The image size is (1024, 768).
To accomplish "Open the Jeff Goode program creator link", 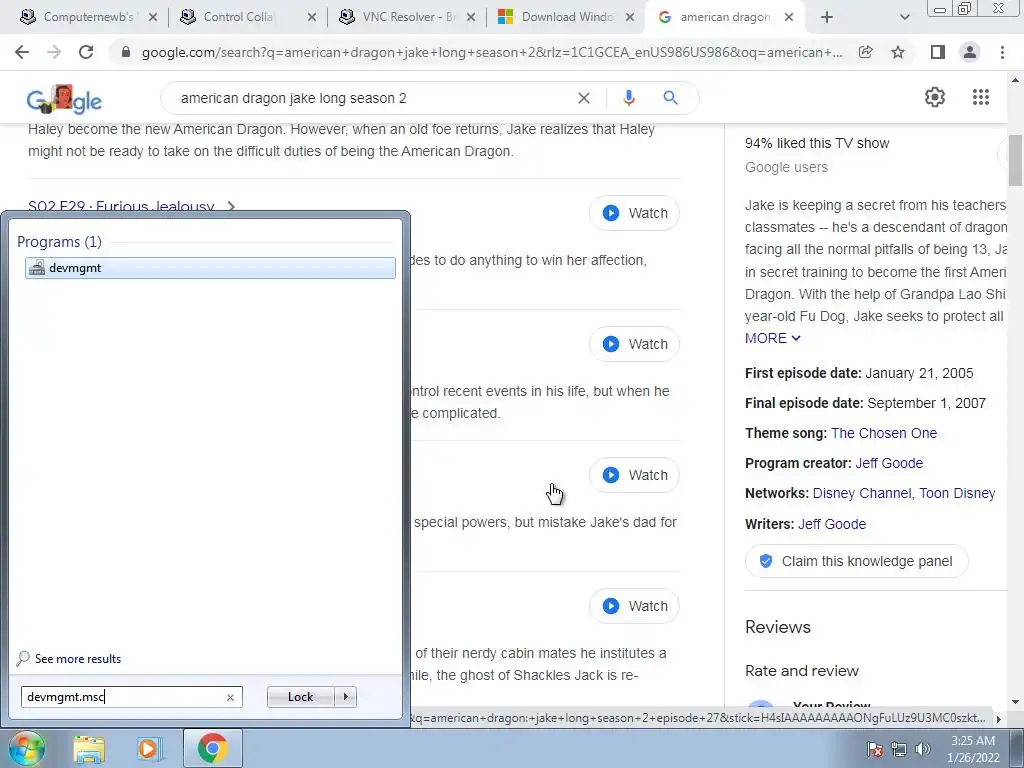I will 889,463.
